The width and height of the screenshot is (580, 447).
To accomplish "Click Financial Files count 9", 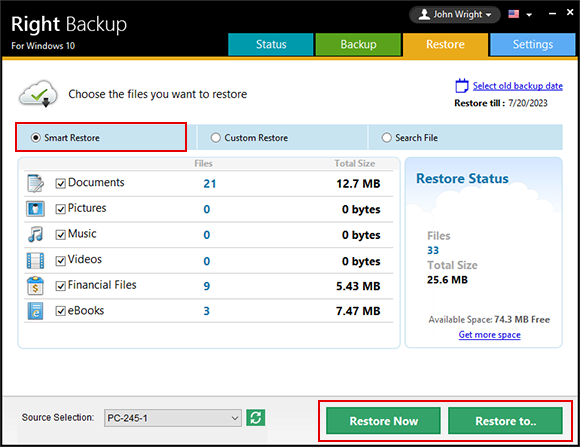I will point(206,286).
